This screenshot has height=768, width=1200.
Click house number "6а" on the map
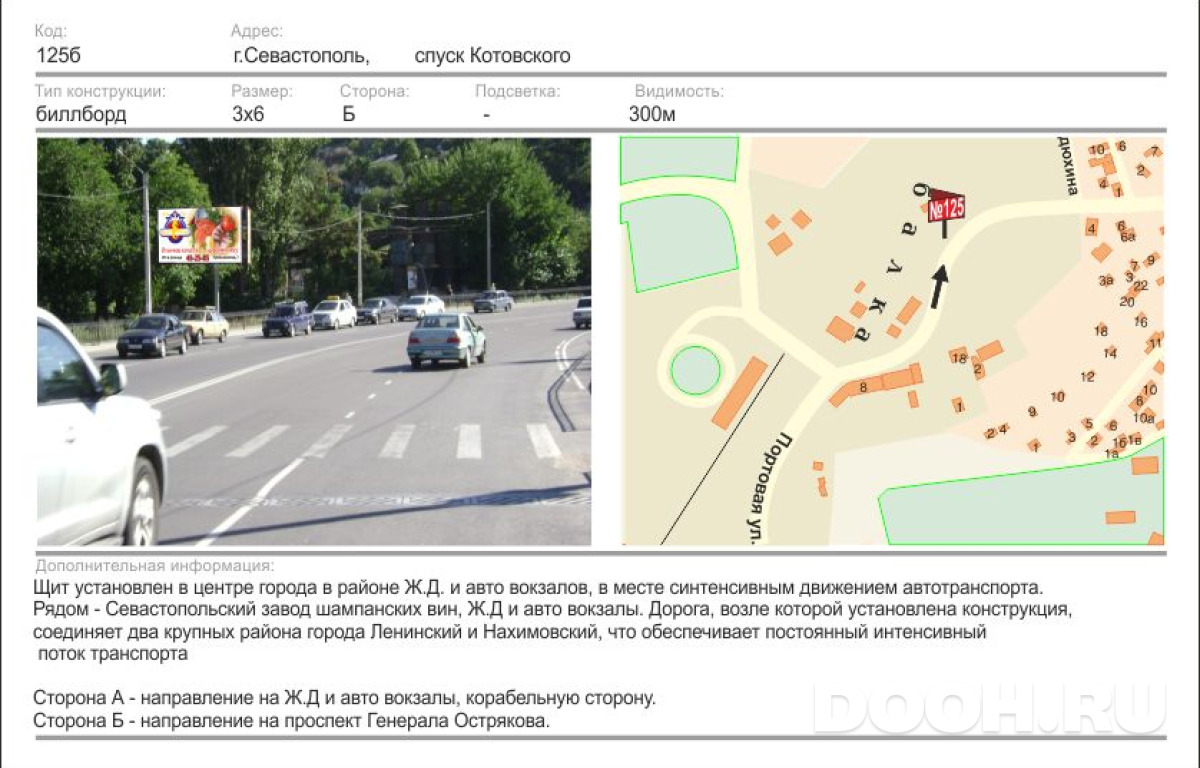(1128, 237)
